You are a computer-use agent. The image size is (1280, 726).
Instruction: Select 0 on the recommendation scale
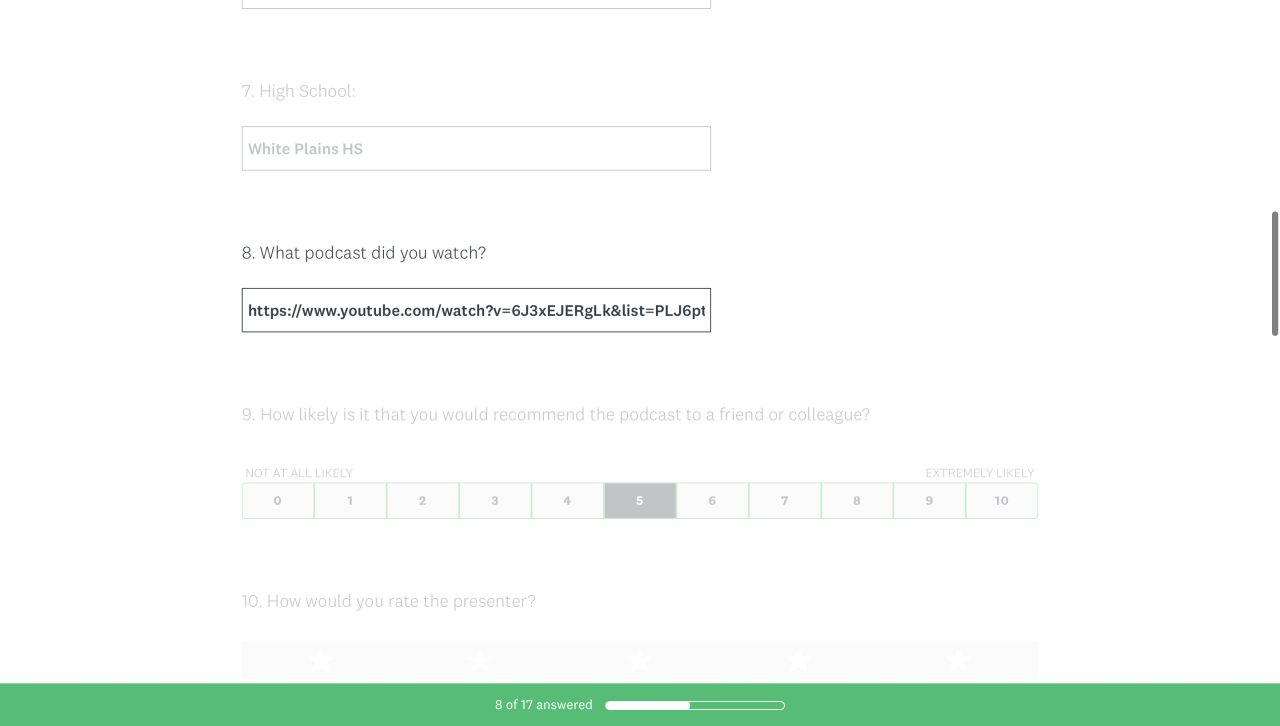tap(278, 501)
